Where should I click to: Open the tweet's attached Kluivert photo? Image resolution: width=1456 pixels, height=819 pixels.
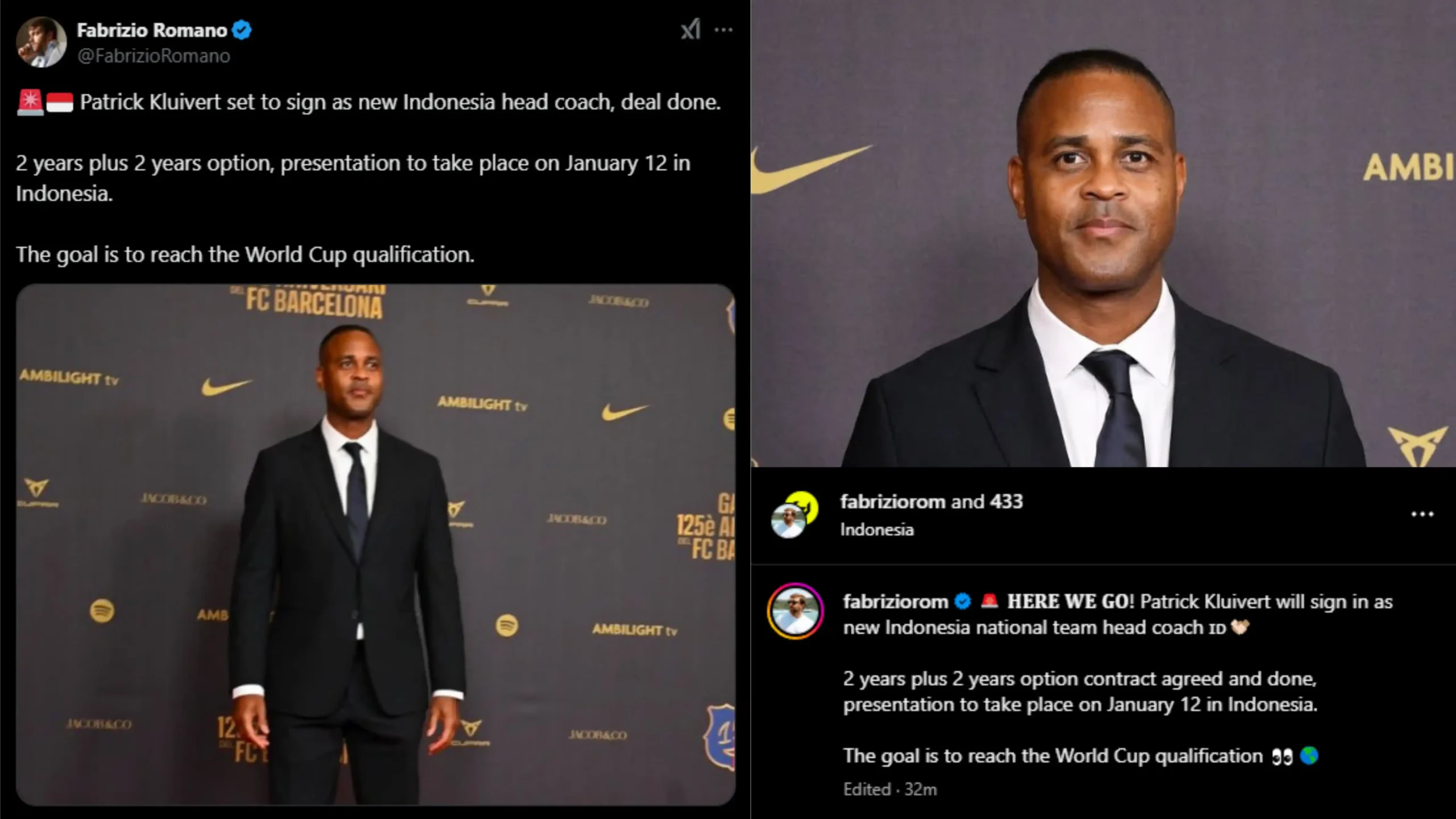coord(375,544)
